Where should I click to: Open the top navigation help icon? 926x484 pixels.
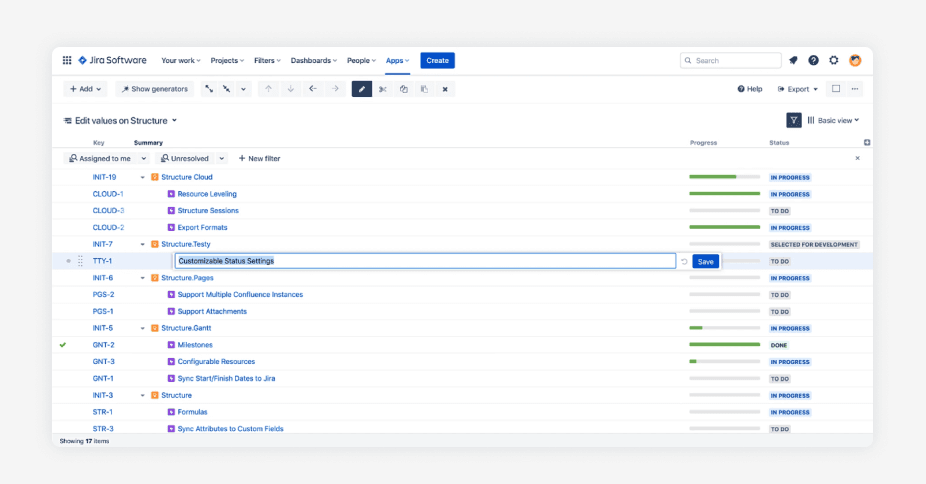point(813,60)
